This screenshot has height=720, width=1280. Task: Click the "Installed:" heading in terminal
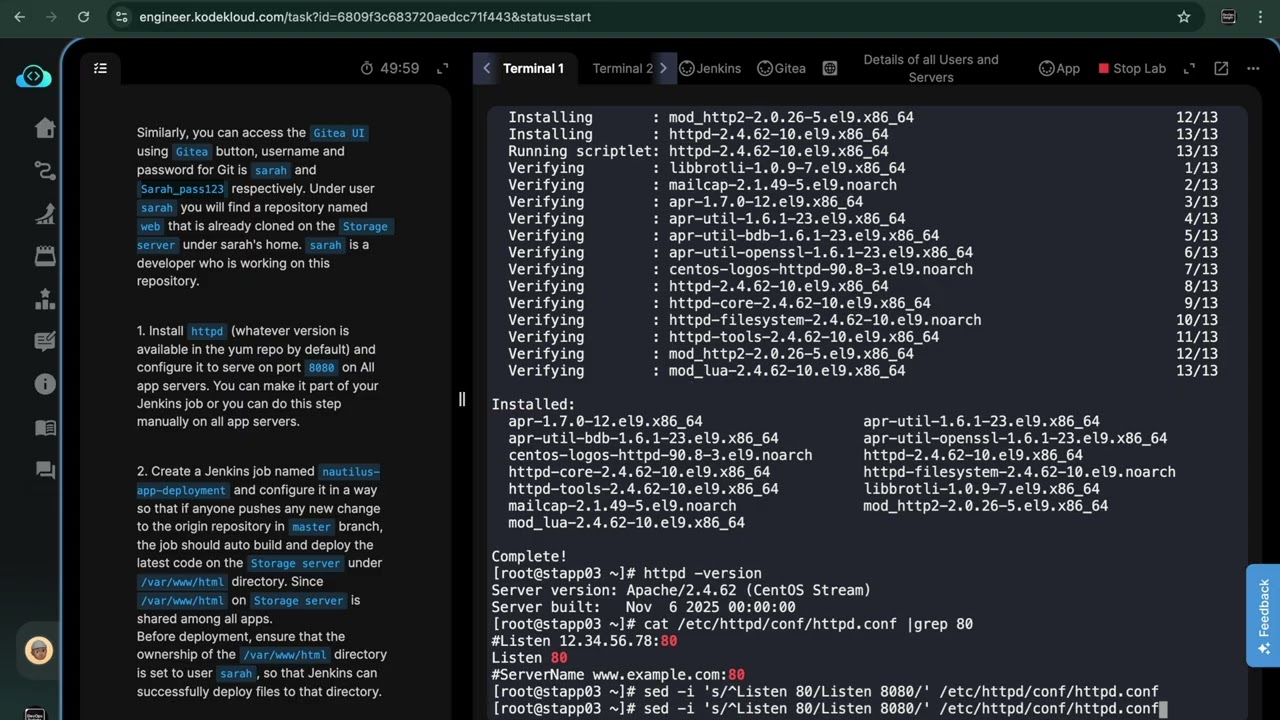(533, 405)
